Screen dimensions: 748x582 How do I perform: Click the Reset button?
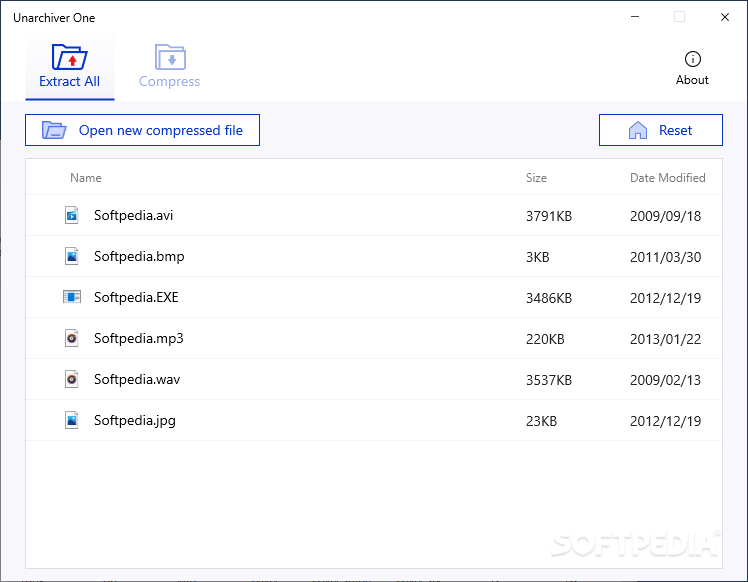tap(661, 130)
